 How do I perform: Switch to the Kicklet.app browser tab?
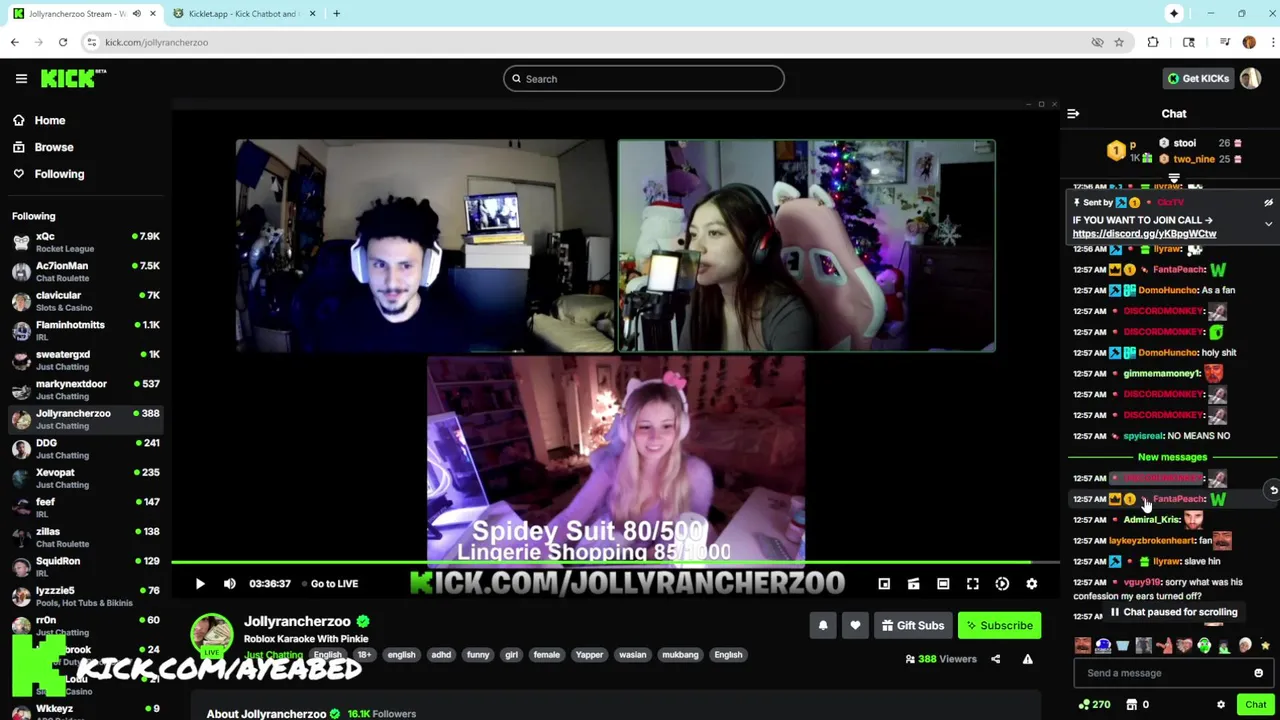(244, 14)
